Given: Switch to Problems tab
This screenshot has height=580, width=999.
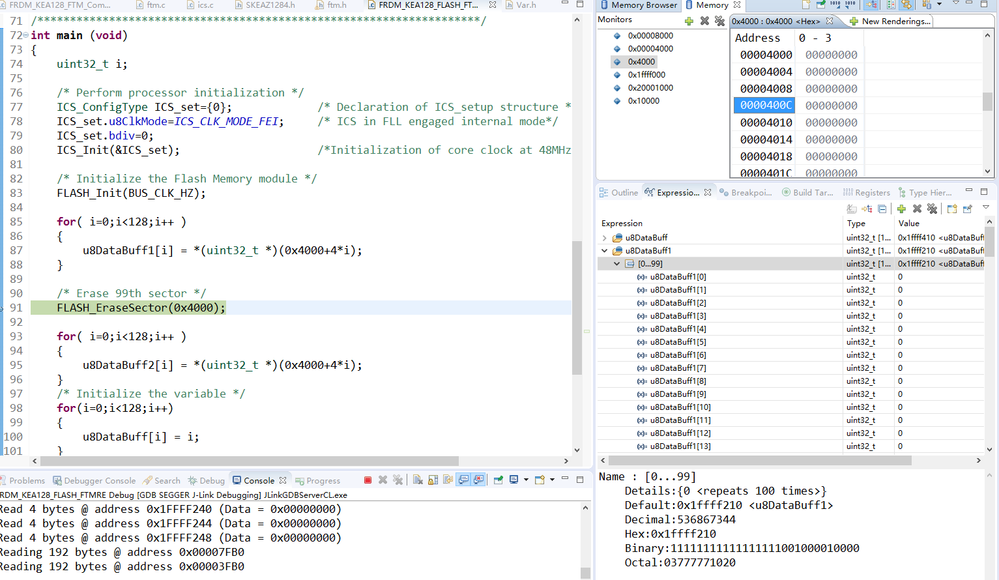Looking at the screenshot, I should pyautogui.click(x=22, y=481).
